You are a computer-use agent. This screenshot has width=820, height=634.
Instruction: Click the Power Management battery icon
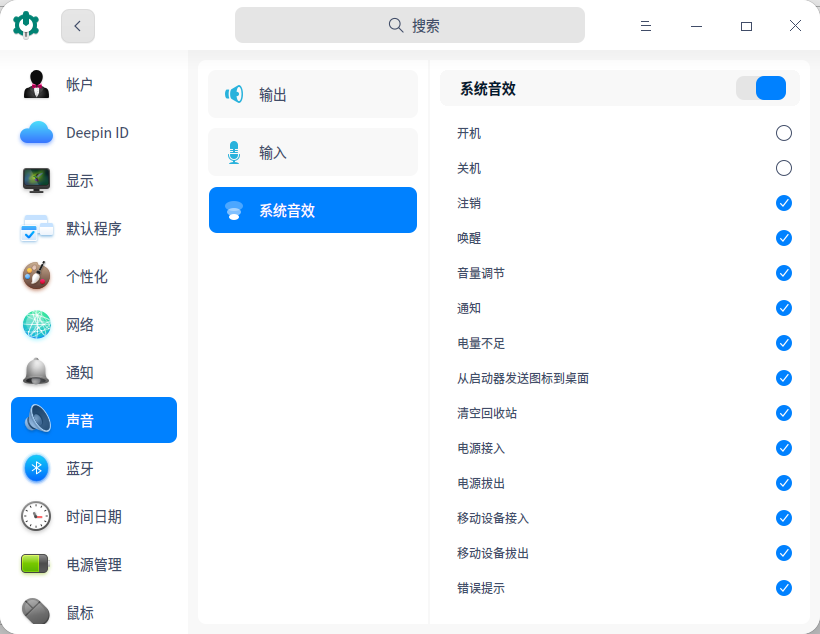[37, 565]
